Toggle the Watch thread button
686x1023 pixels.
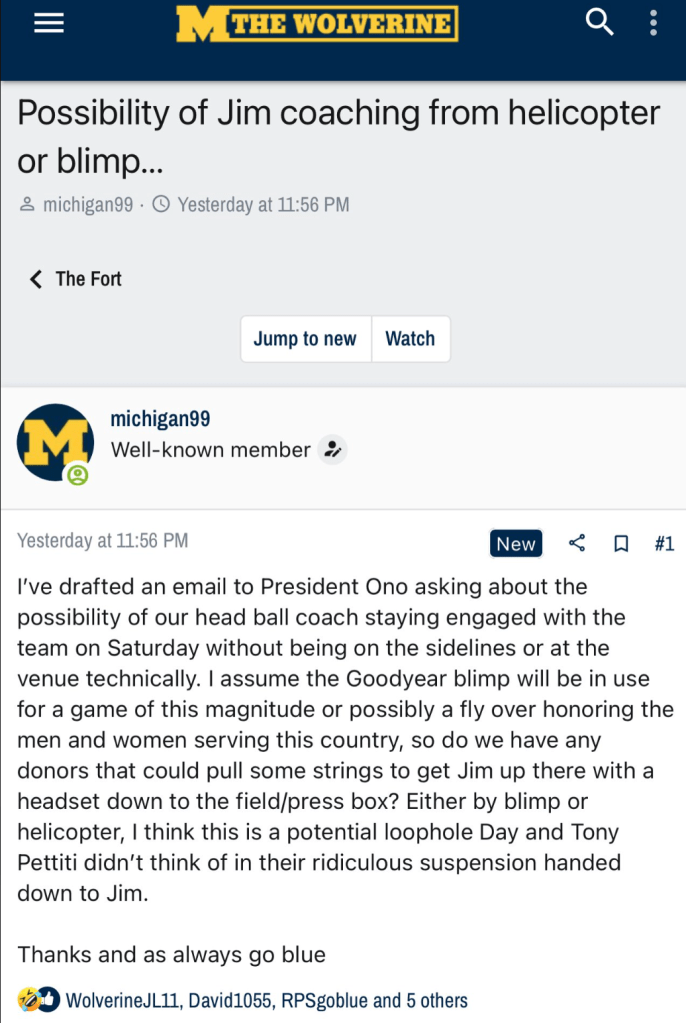410,338
